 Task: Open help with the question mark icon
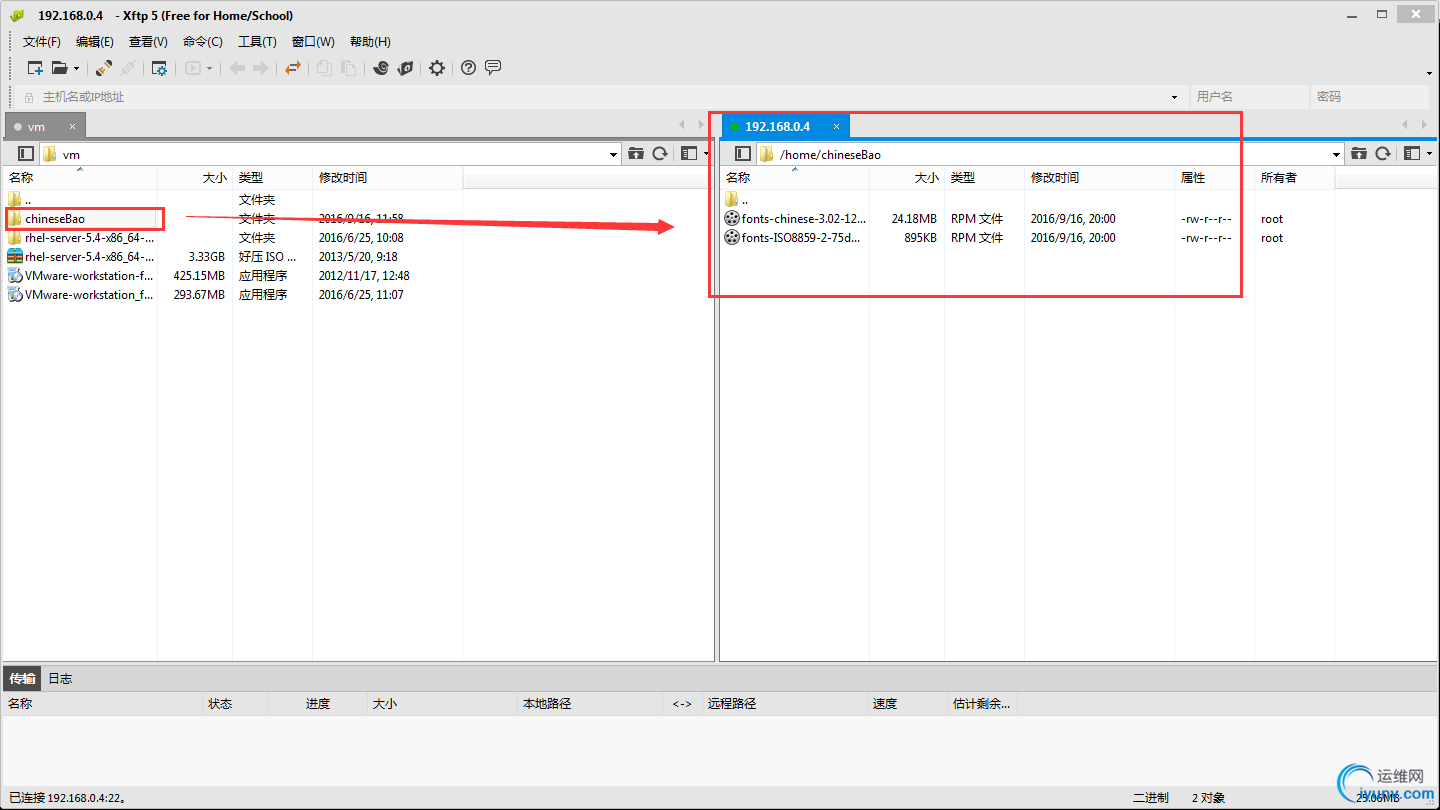click(468, 68)
